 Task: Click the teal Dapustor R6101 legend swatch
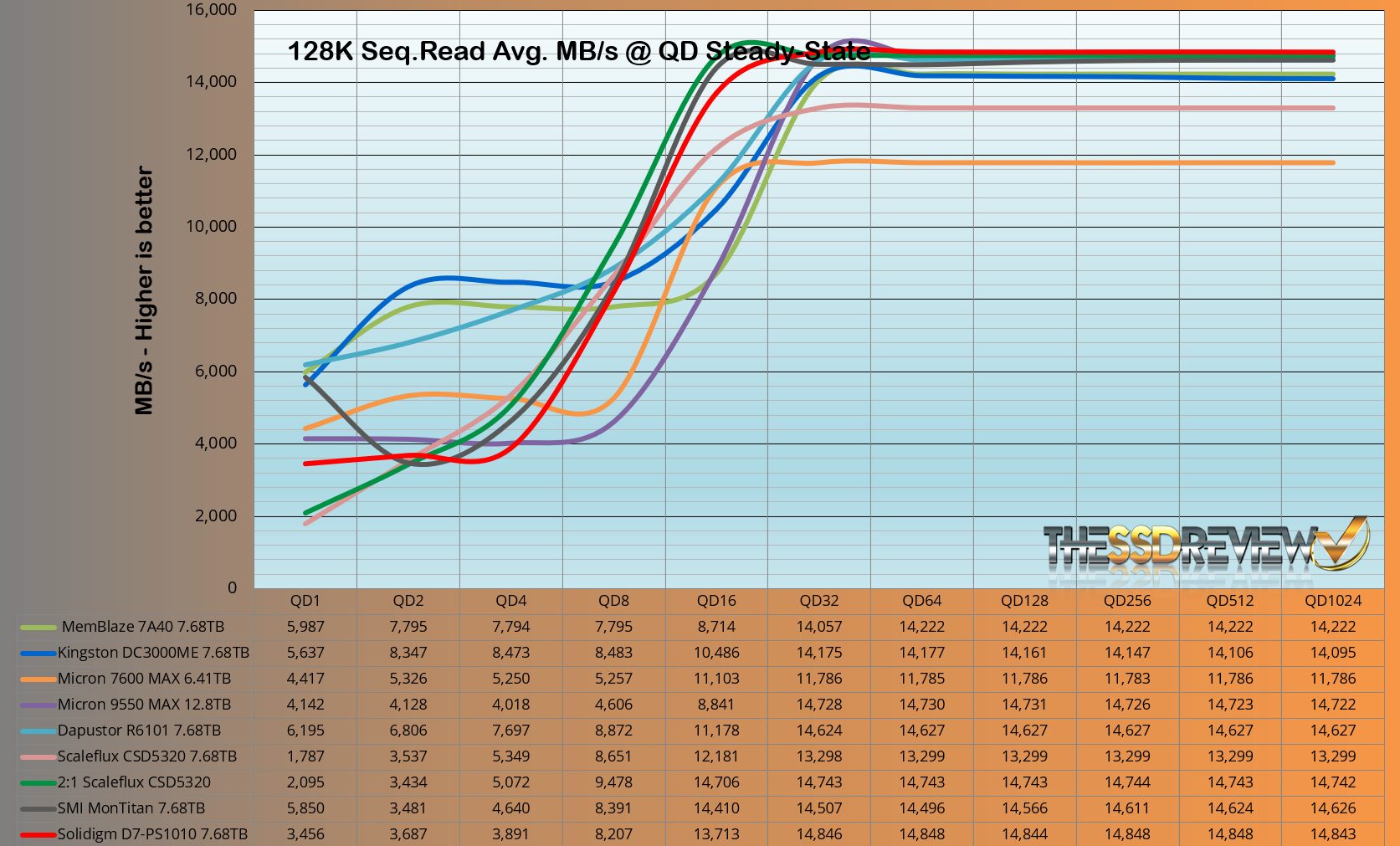38,731
